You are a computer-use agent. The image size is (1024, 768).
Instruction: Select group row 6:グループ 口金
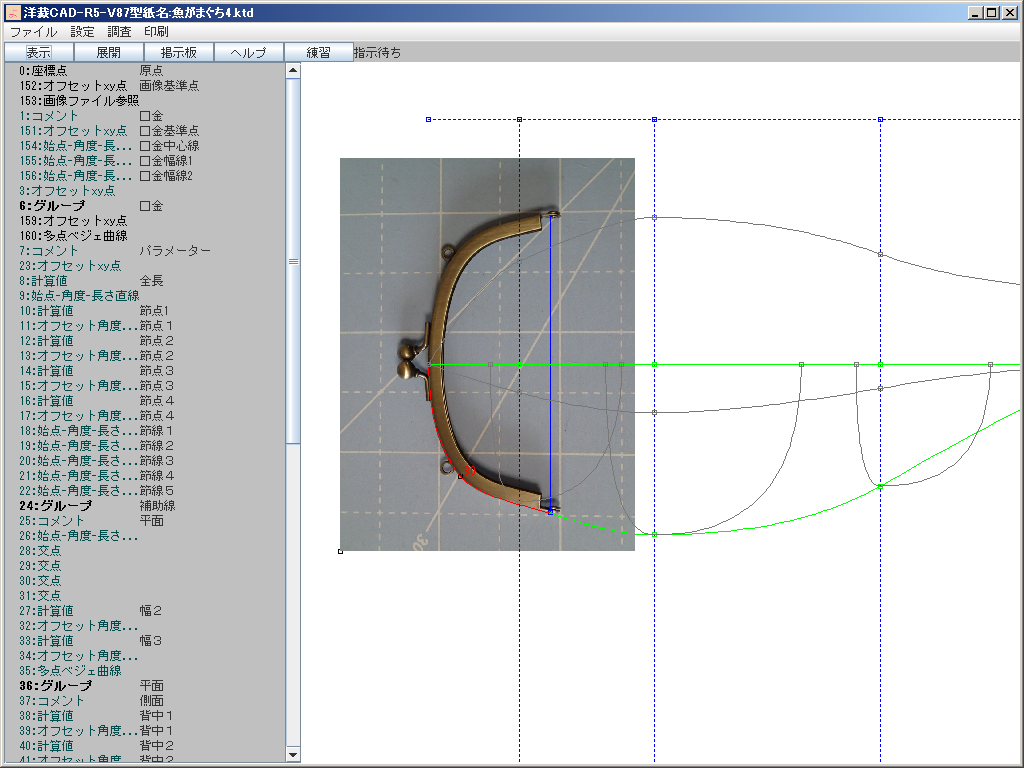tap(91, 206)
